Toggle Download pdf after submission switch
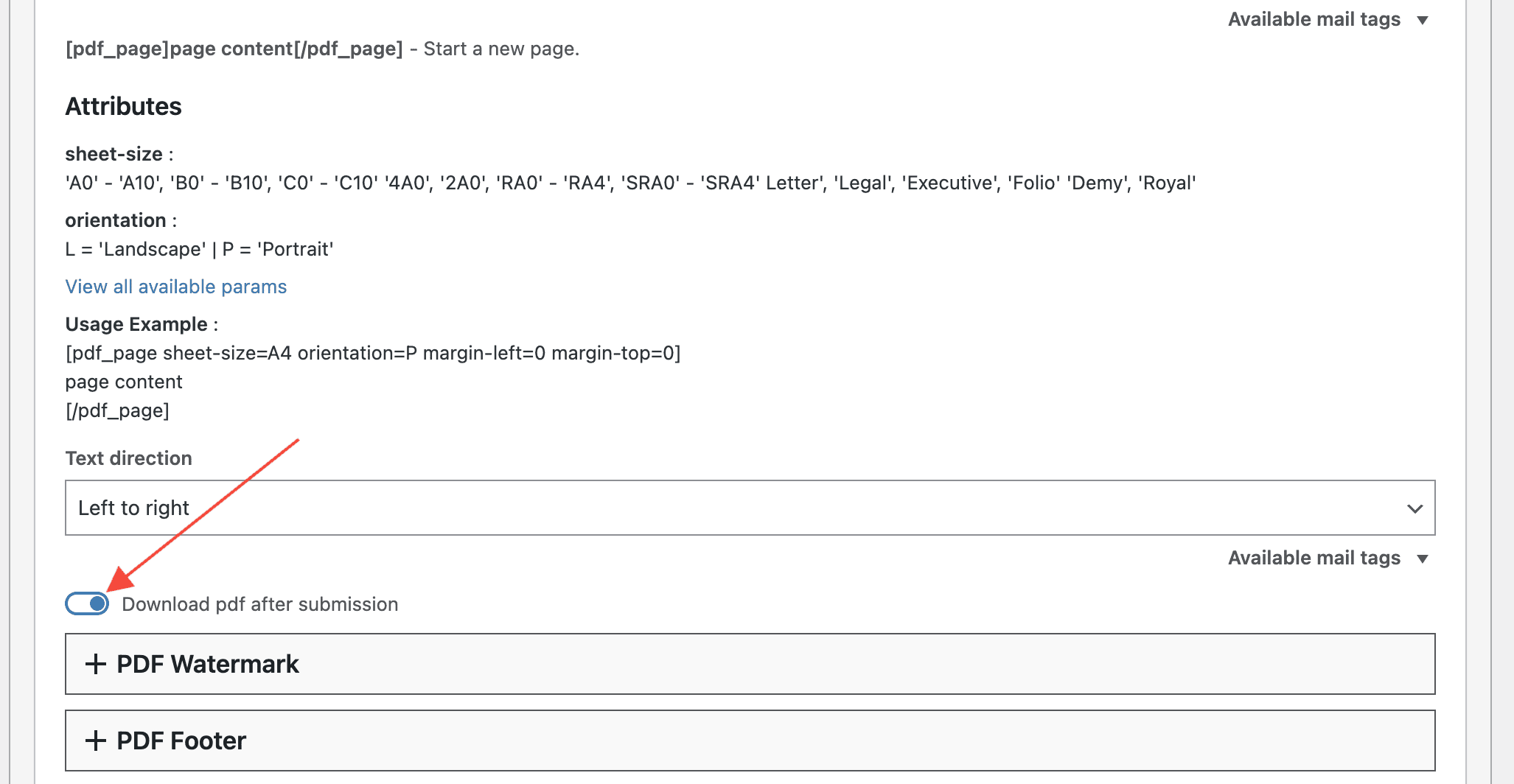This screenshot has height=784, width=1514. (87, 604)
